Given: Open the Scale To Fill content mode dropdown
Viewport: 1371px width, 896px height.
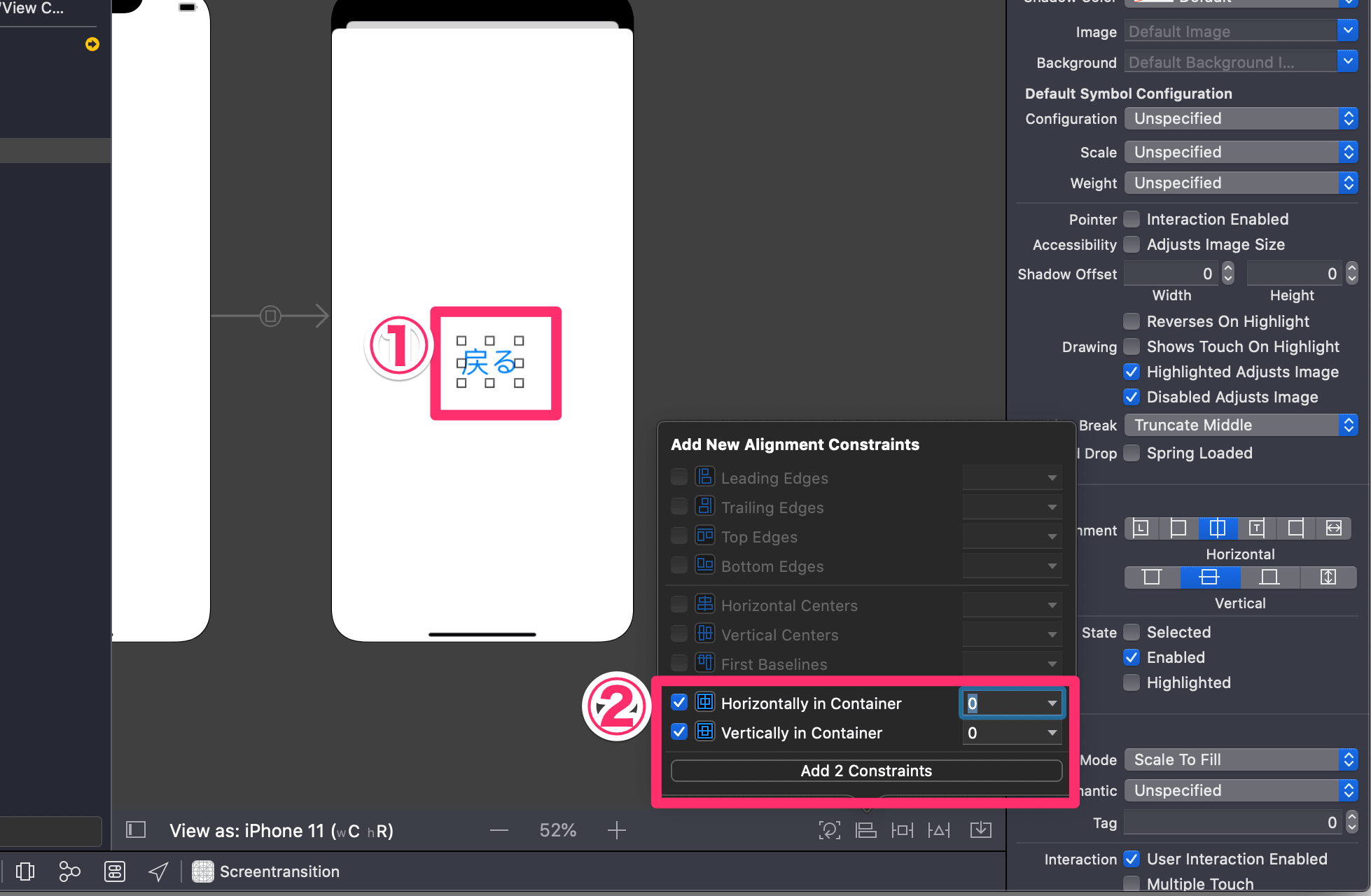Looking at the screenshot, I should coord(1239,759).
